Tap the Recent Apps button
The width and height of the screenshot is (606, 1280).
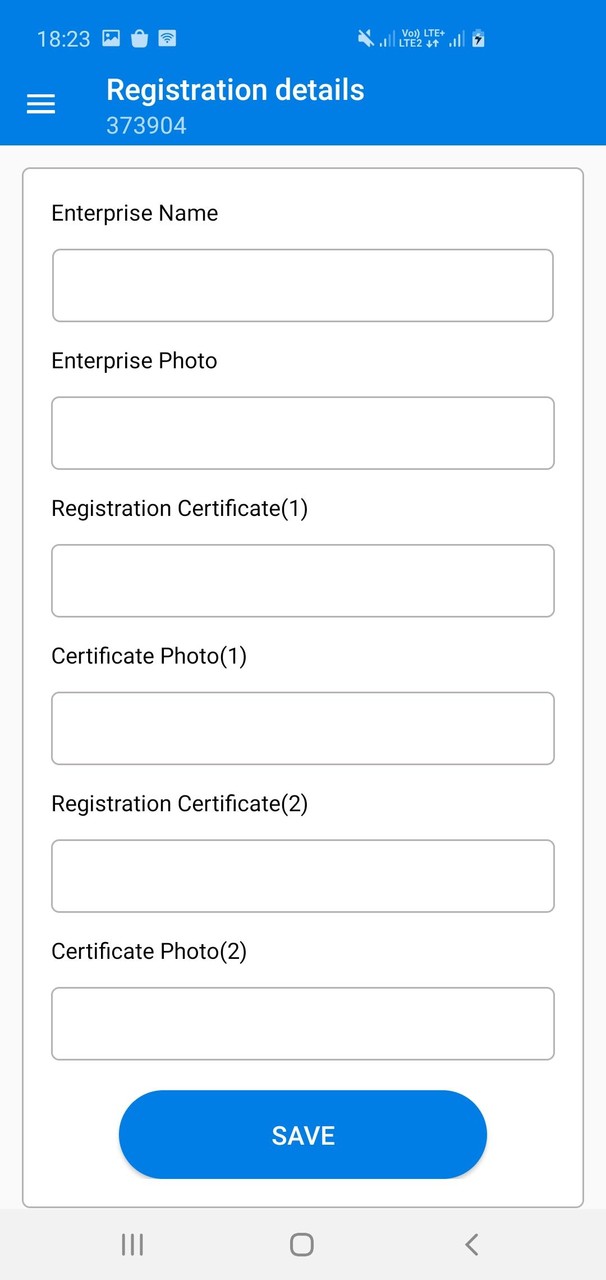[x=132, y=1244]
